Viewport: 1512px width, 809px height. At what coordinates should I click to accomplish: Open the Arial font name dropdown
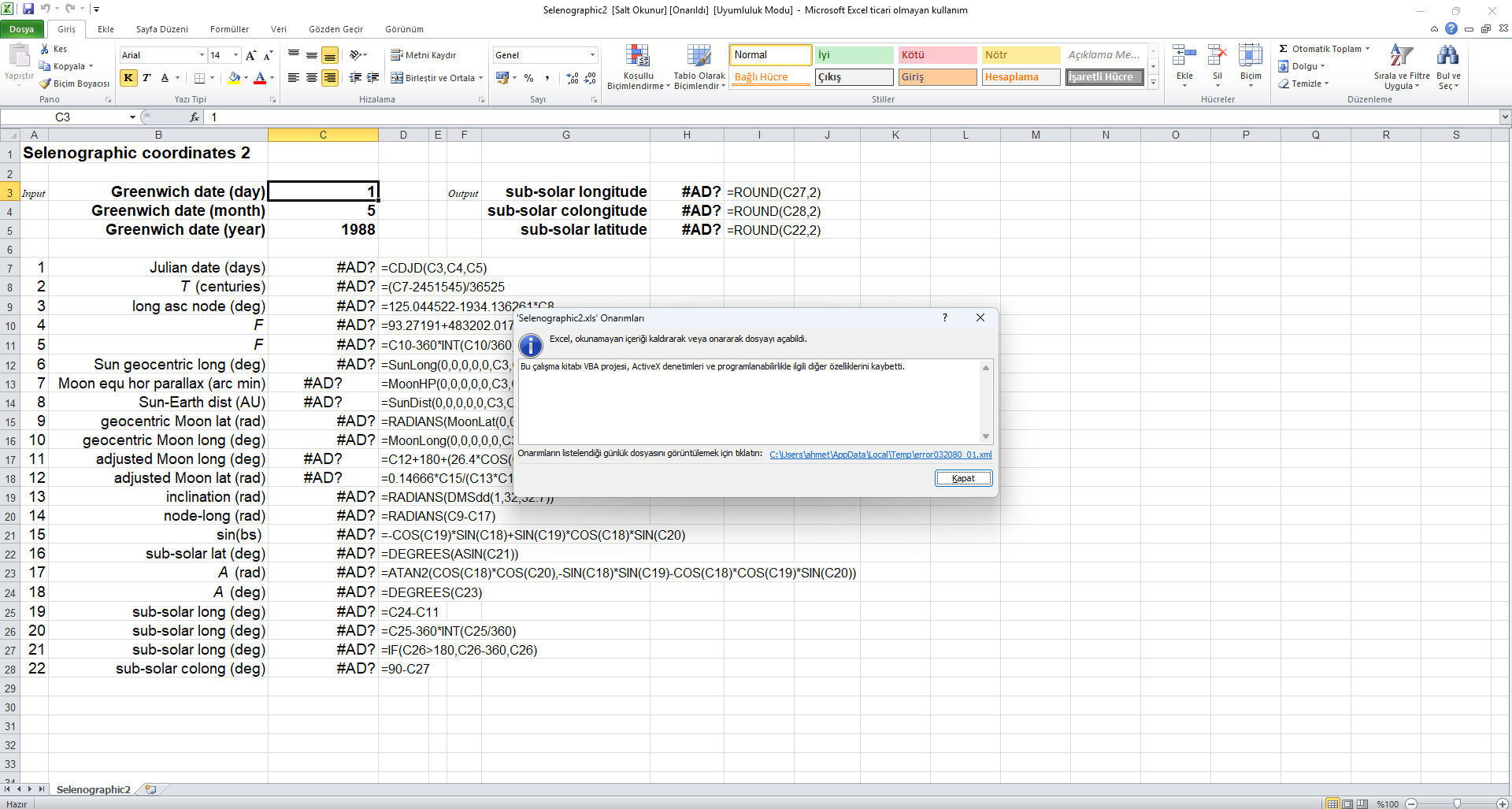point(202,55)
